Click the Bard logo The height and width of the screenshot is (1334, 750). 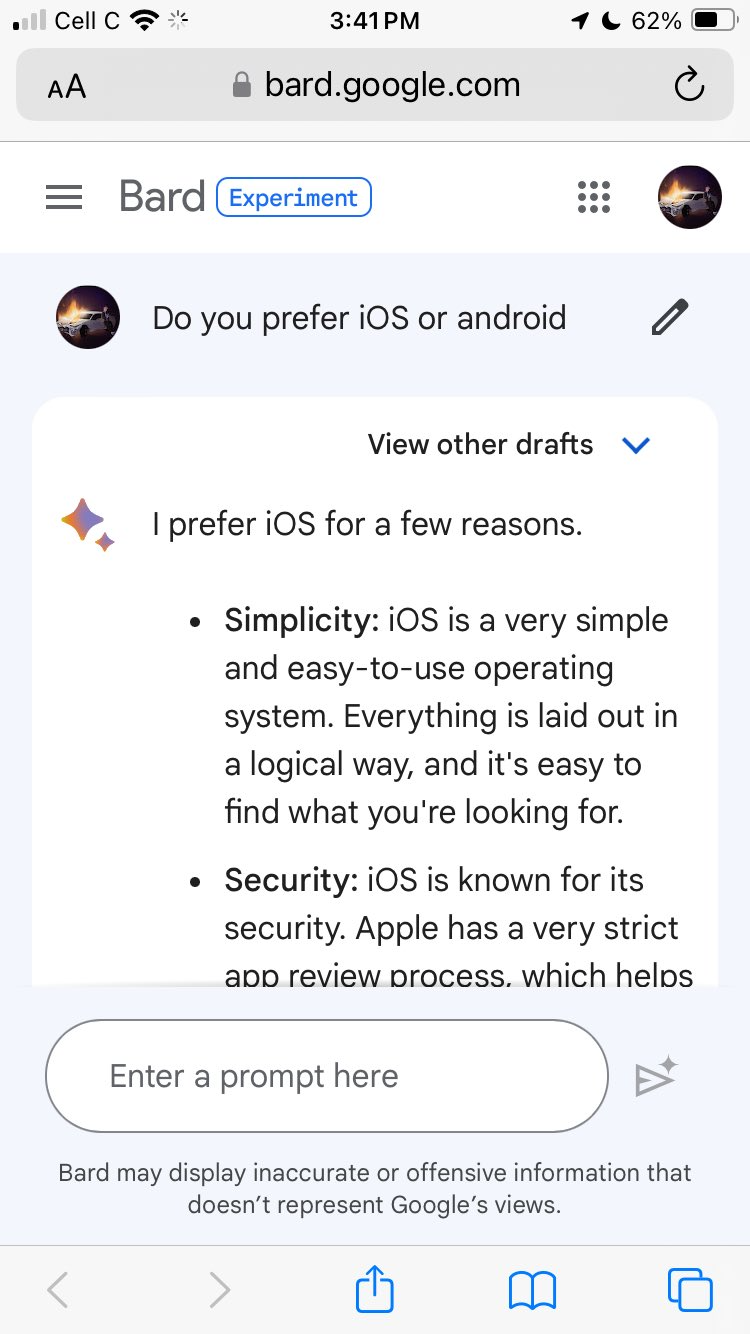(x=161, y=196)
